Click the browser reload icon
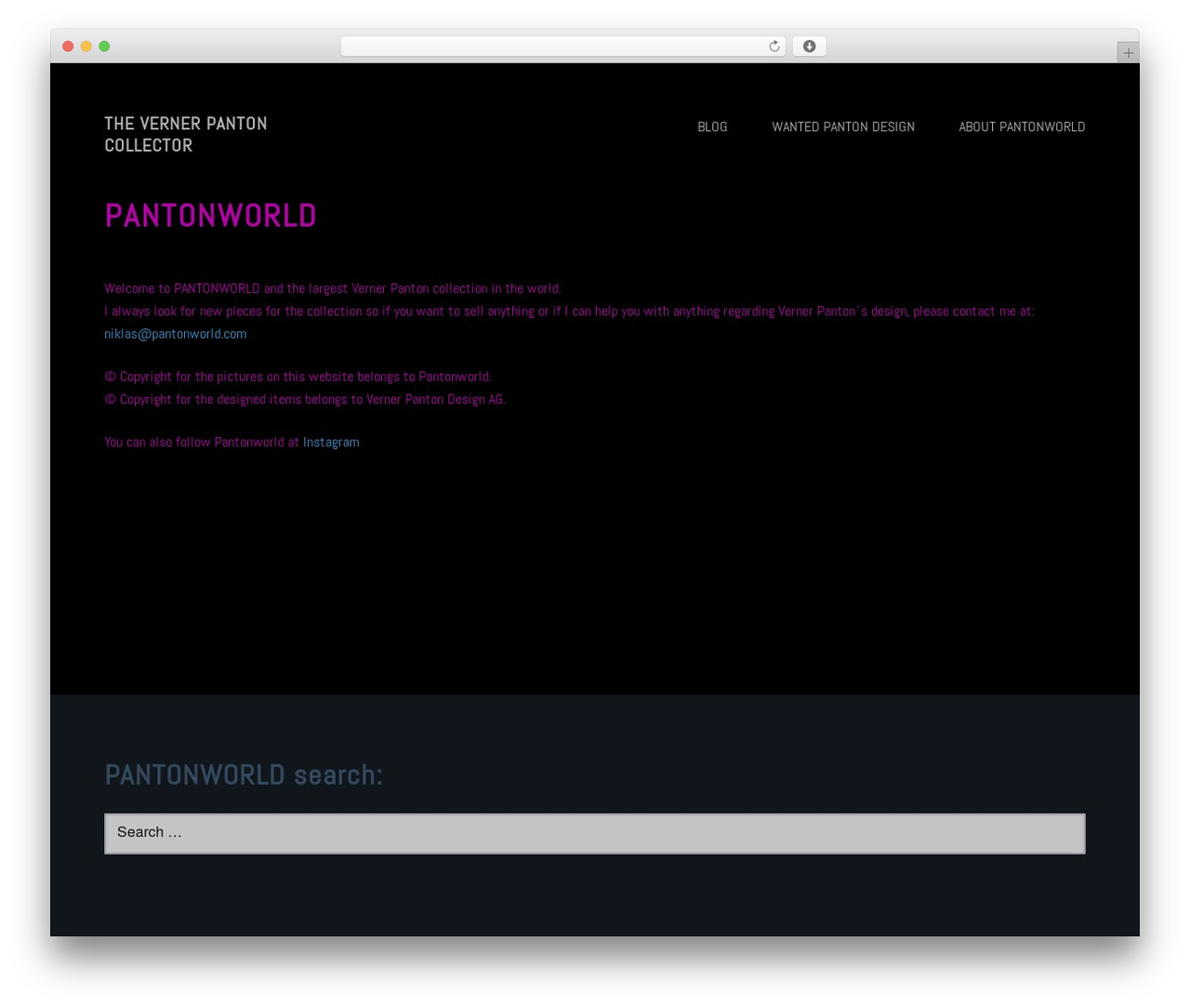 773,46
